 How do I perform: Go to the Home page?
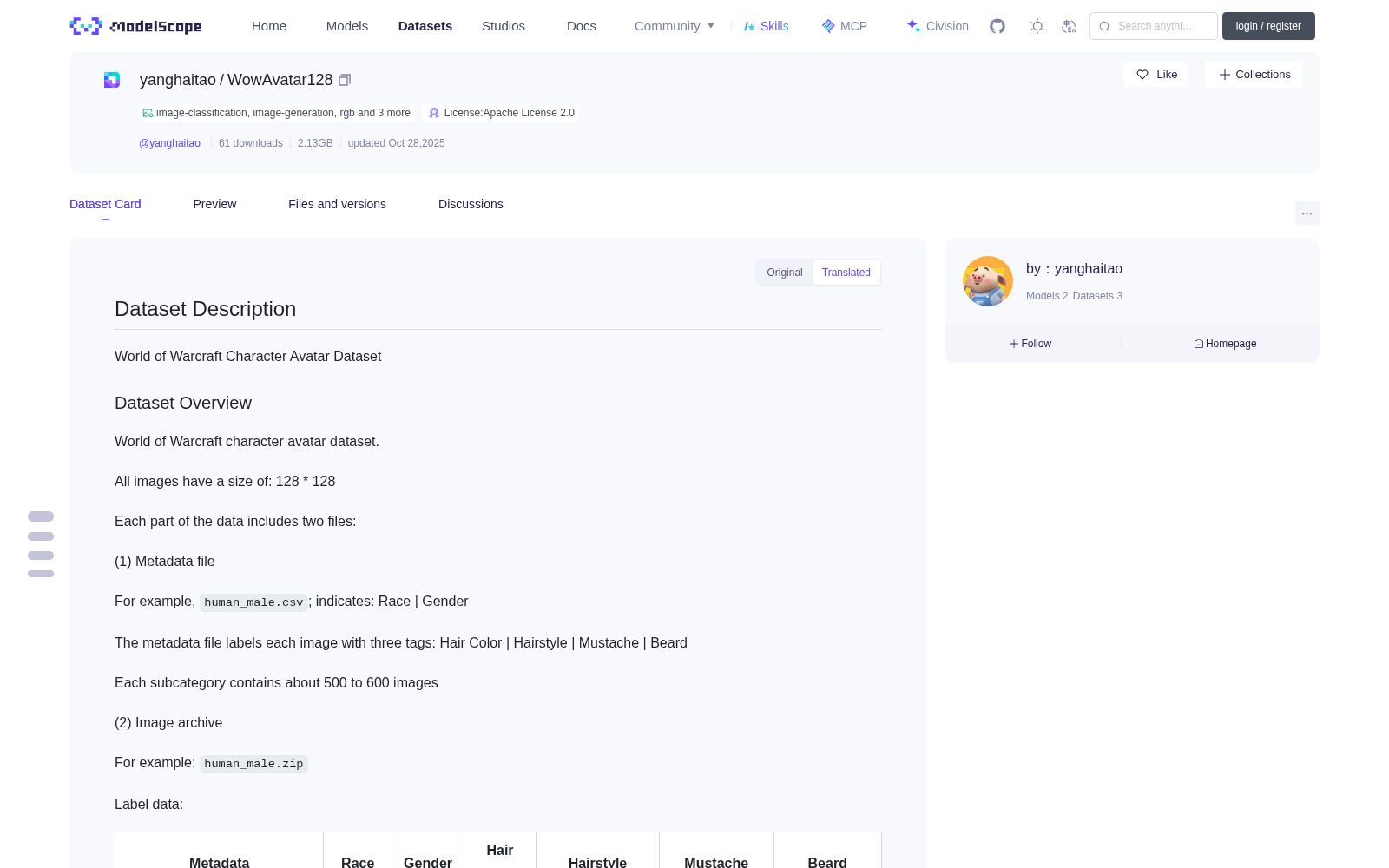click(269, 26)
